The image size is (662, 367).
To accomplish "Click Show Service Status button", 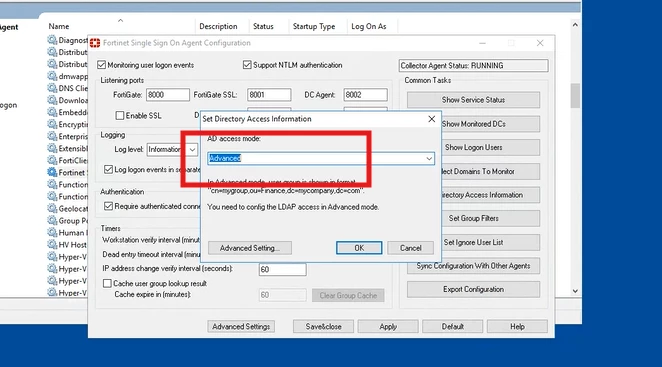I will (473, 100).
